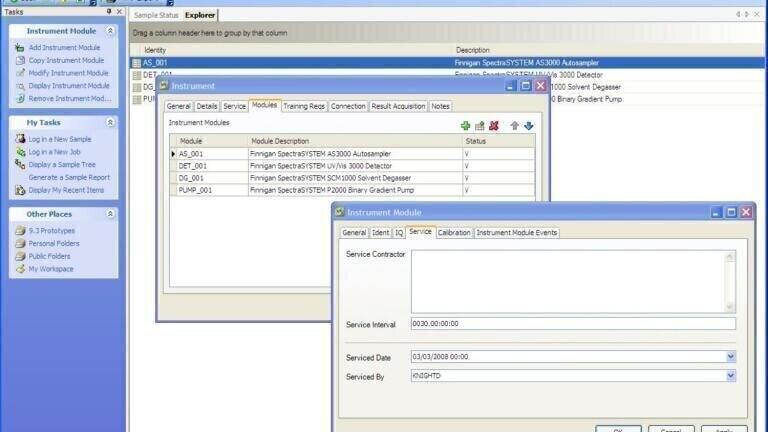The image size is (768, 432).
Task: Open the Public Folders icon
Action: [x=20, y=256]
